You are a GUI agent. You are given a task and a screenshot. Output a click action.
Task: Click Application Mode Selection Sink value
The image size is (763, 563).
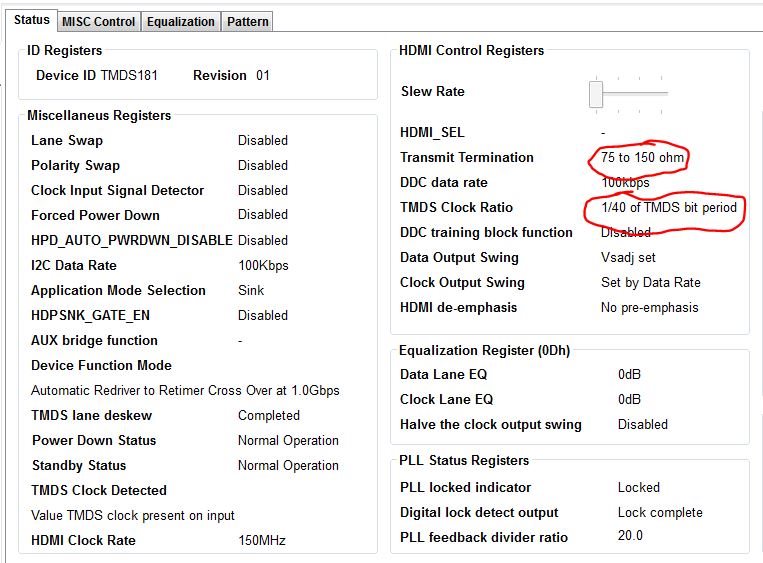(251, 291)
